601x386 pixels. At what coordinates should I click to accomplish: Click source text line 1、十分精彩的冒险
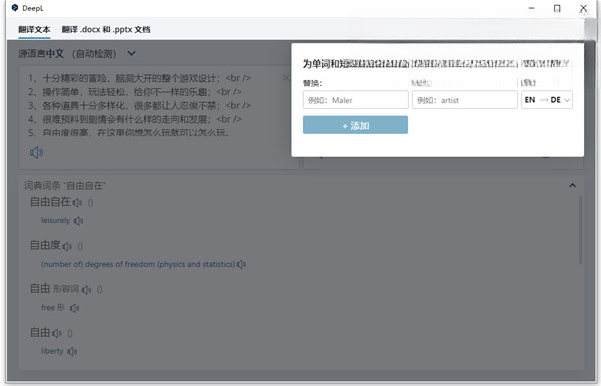coord(139,78)
